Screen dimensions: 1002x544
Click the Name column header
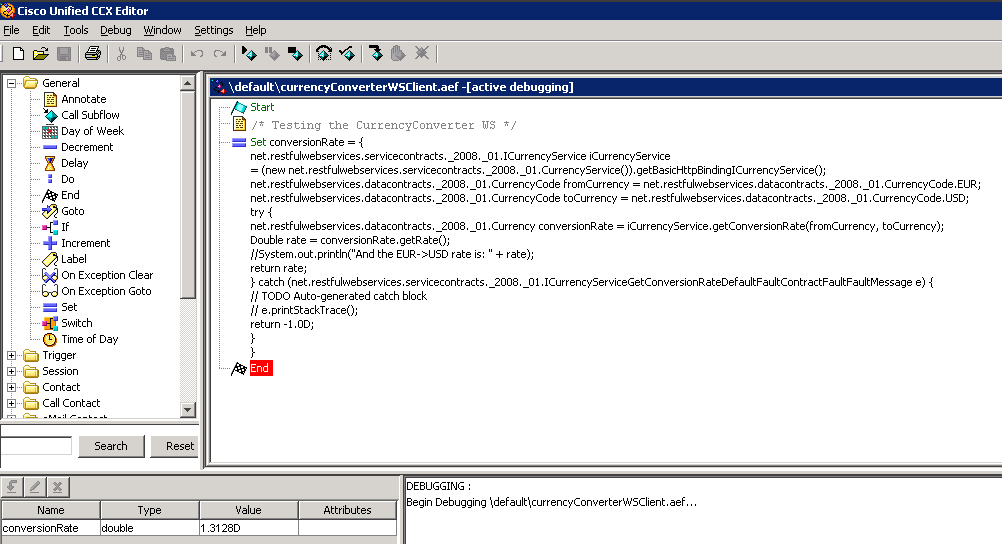tap(50, 510)
